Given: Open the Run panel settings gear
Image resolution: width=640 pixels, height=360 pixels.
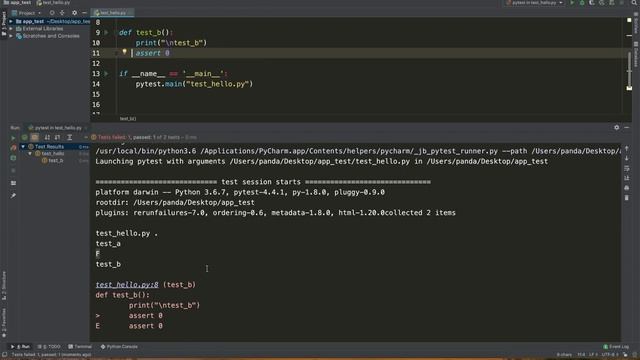Looking at the screenshot, I should pyautogui.click(x=616, y=128).
